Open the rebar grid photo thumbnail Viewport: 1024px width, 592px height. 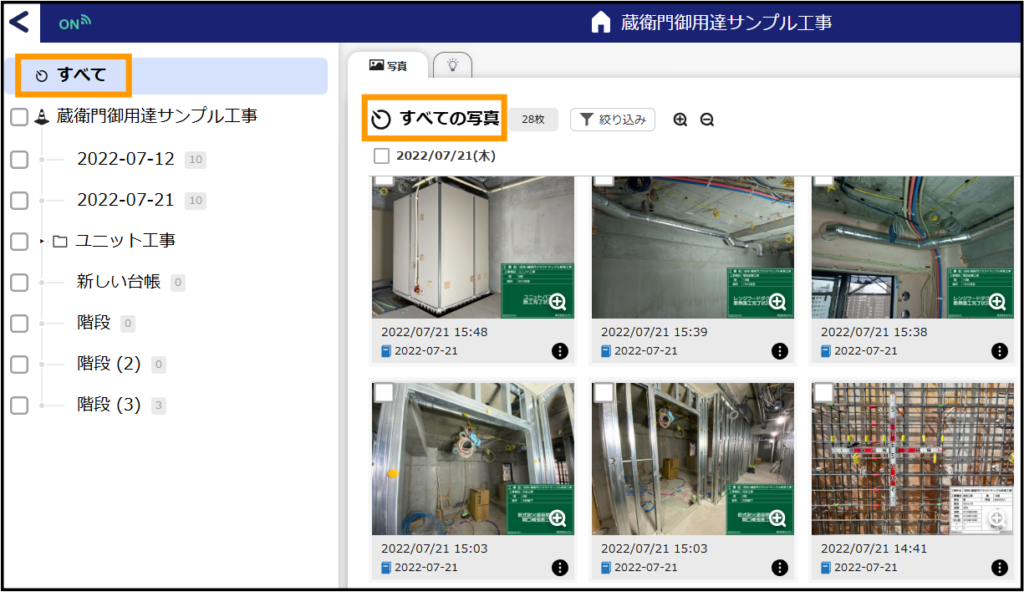913,459
